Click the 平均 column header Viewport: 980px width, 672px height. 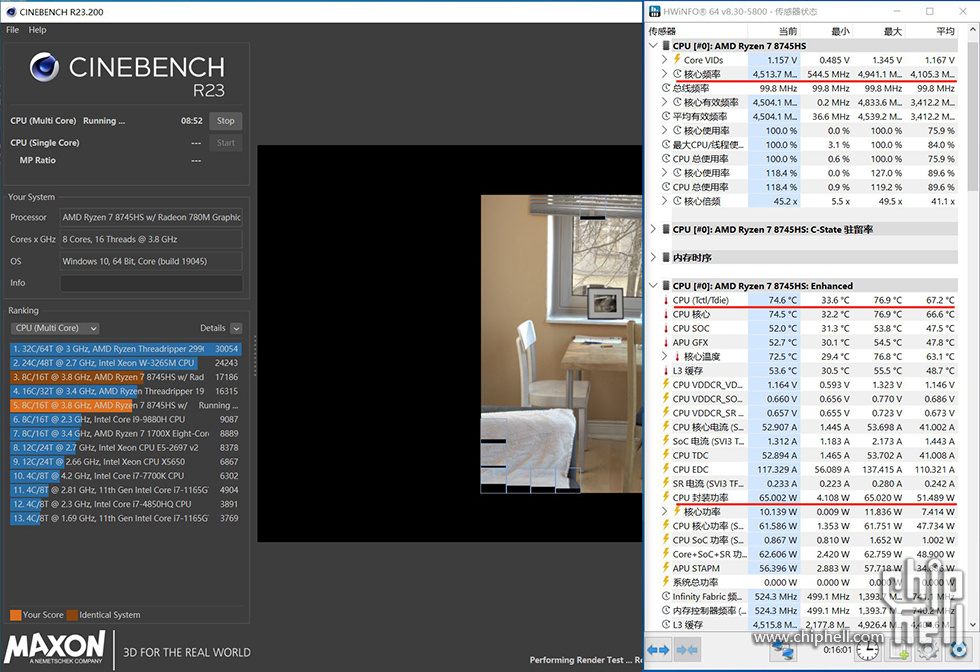pos(932,31)
